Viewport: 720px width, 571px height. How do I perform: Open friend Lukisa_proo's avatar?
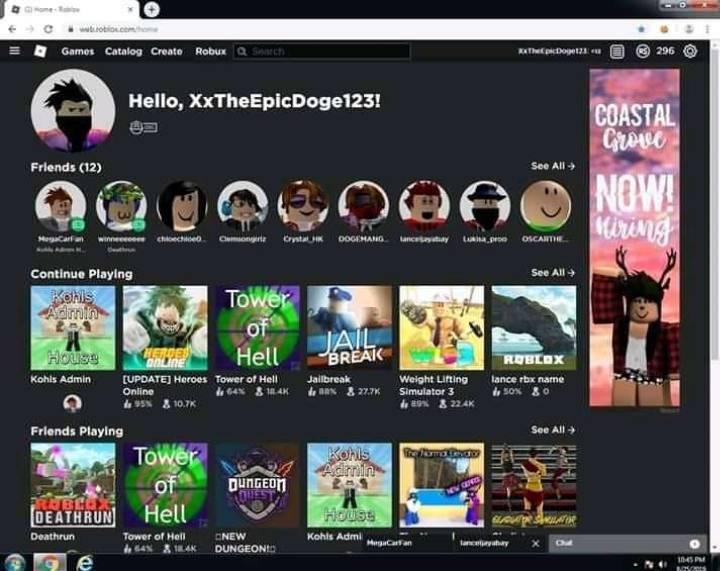coord(485,205)
